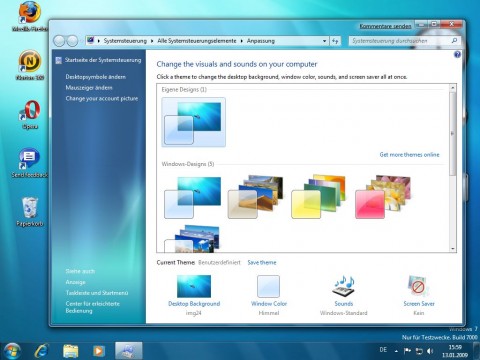Open Screen Saver settings icon
Screen dimensions: 480x360
click(419, 286)
